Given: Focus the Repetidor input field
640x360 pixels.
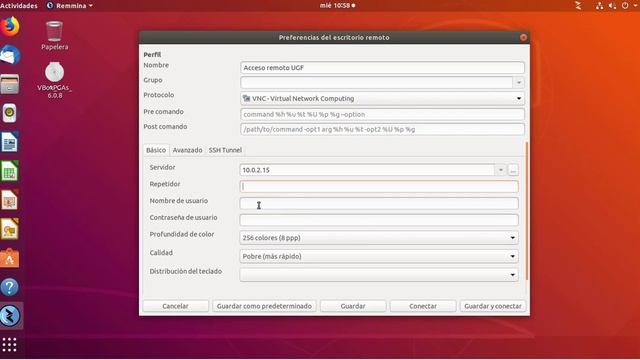Looking at the screenshot, I should coord(379,187).
